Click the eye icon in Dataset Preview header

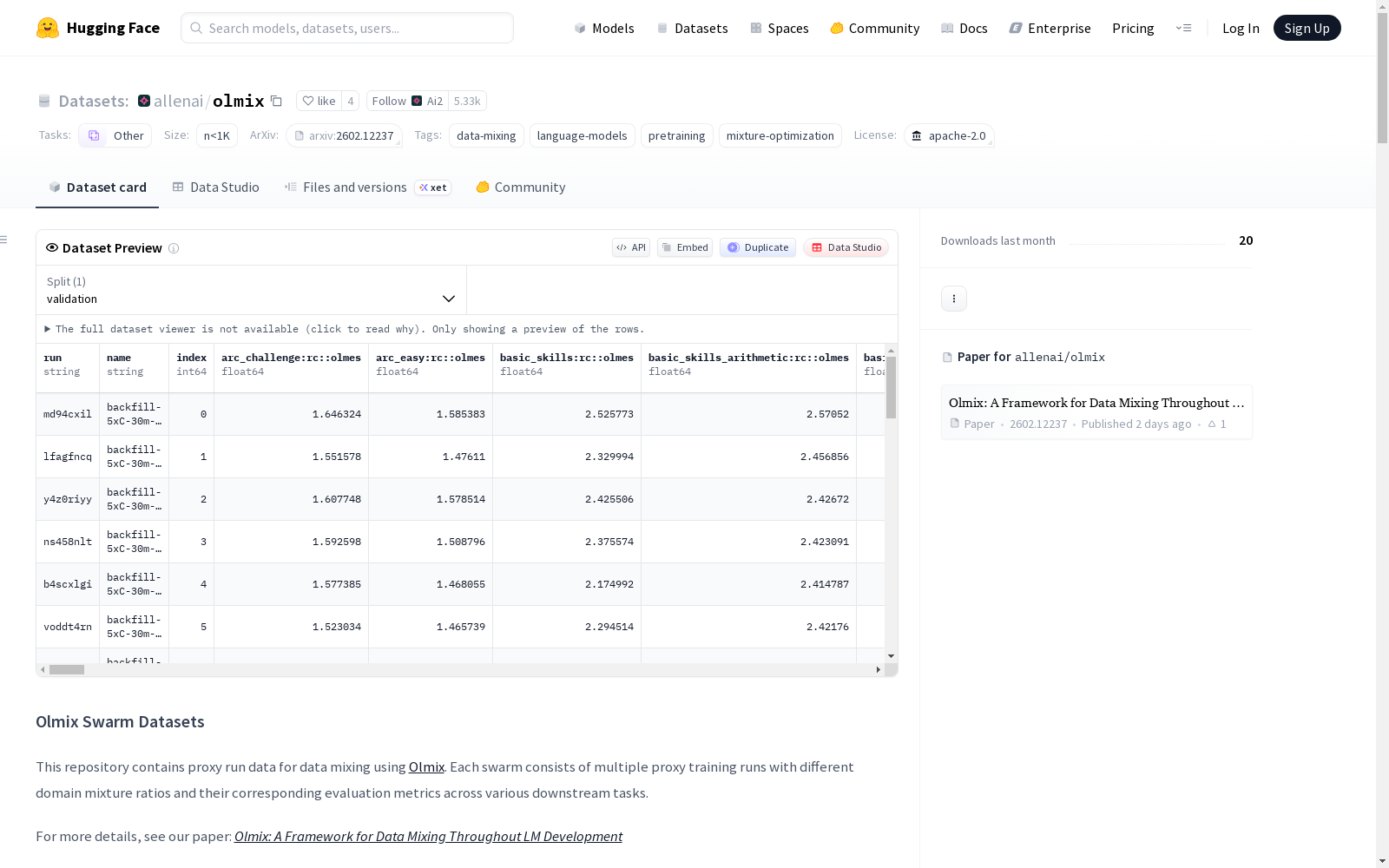pos(52,247)
